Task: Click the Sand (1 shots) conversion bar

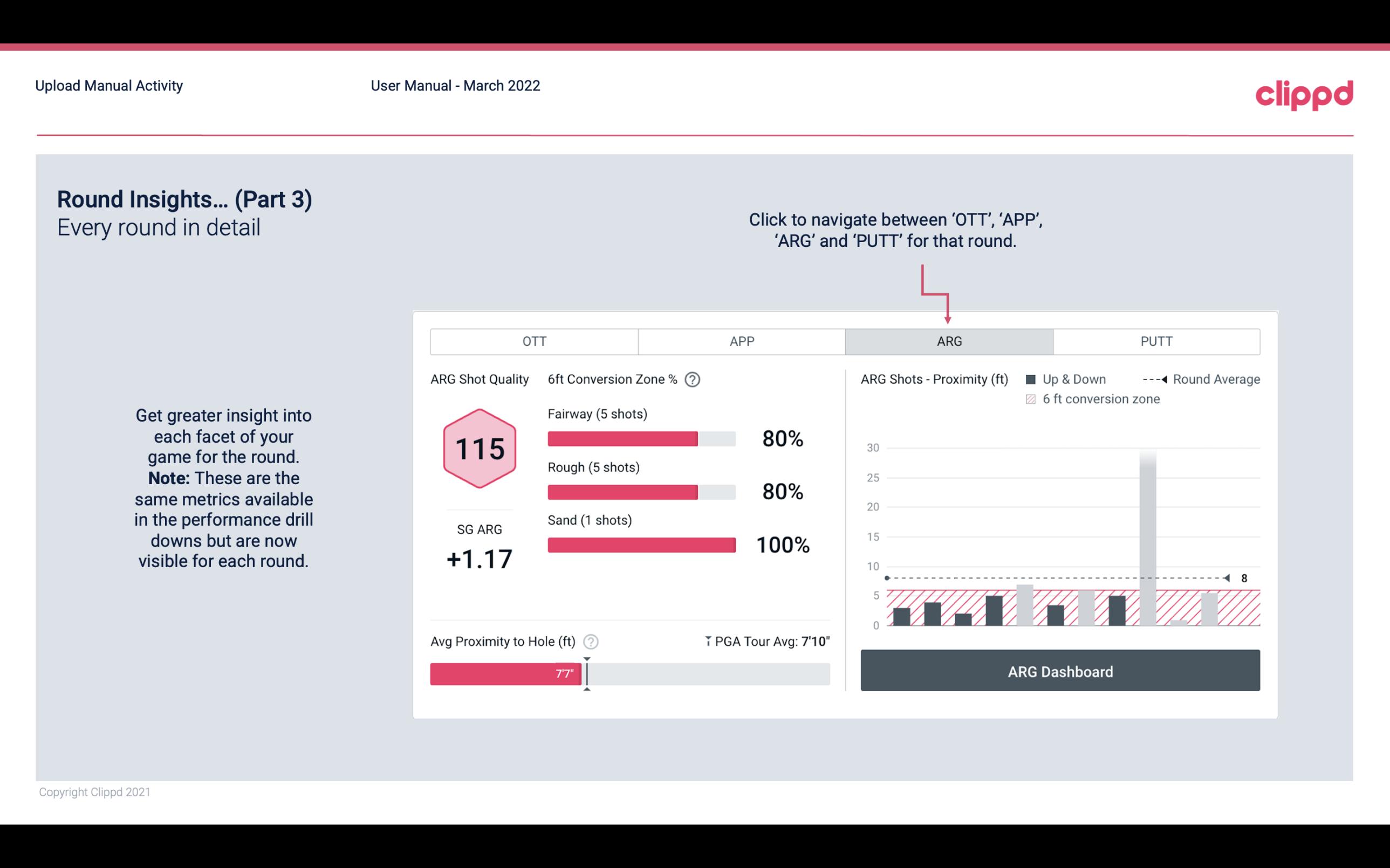Action: click(641, 544)
